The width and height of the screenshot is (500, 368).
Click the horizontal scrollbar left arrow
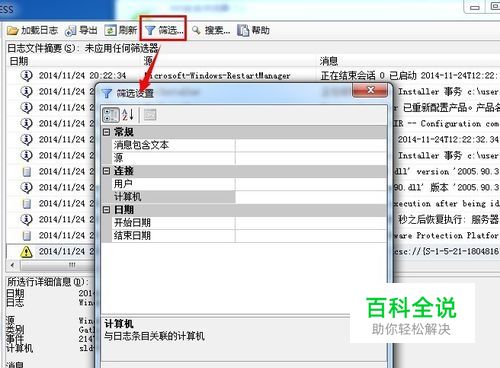12,265
